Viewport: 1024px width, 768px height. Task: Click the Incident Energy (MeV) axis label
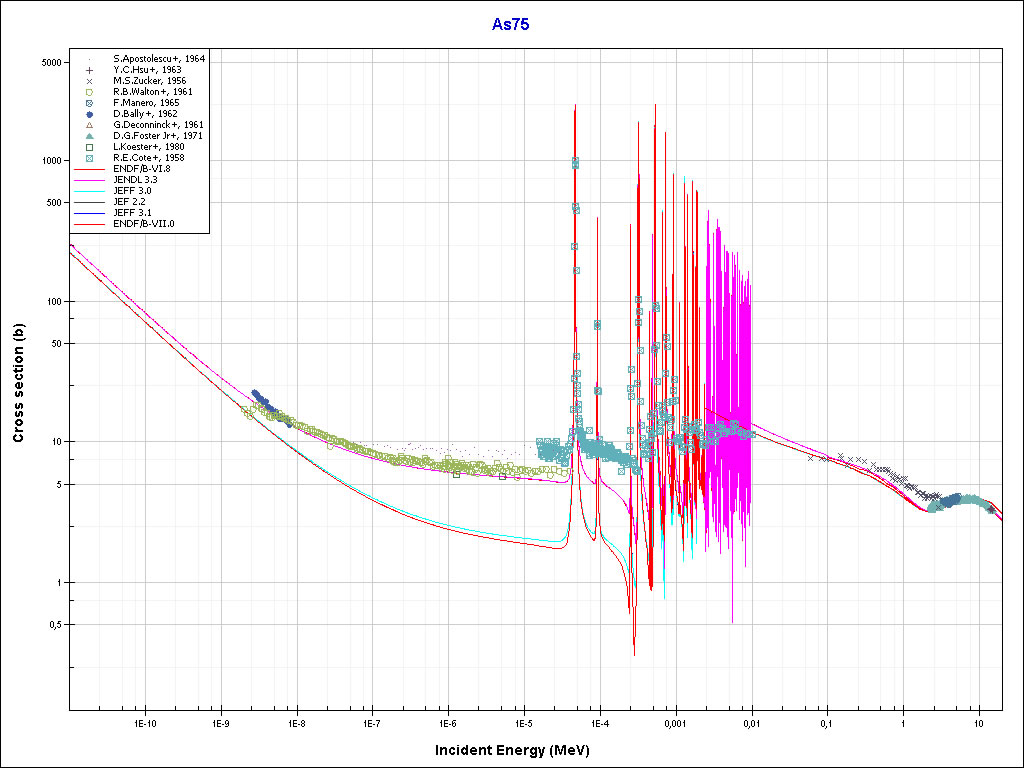point(510,750)
